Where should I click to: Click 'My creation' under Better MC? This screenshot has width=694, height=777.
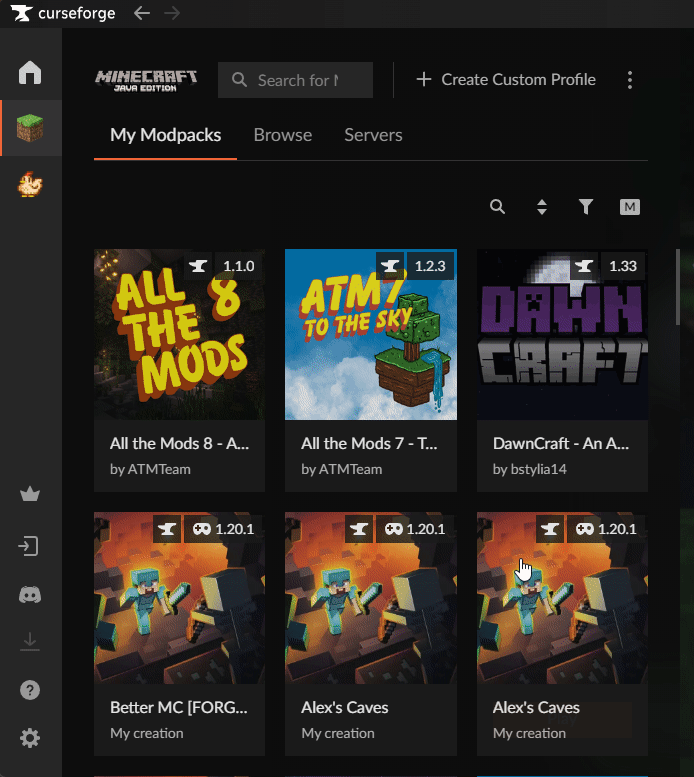click(x=147, y=733)
